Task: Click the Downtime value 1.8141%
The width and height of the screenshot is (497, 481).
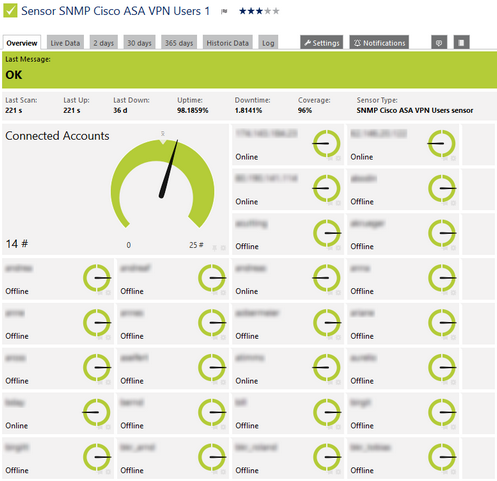Action: [x=248, y=110]
